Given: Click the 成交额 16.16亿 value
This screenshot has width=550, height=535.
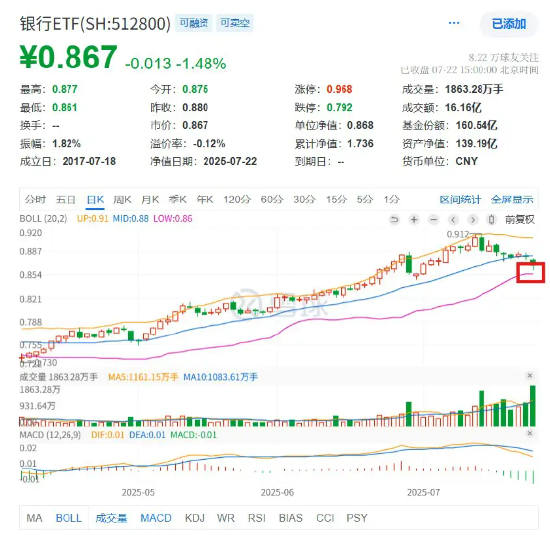Looking at the screenshot, I should click(463, 107).
